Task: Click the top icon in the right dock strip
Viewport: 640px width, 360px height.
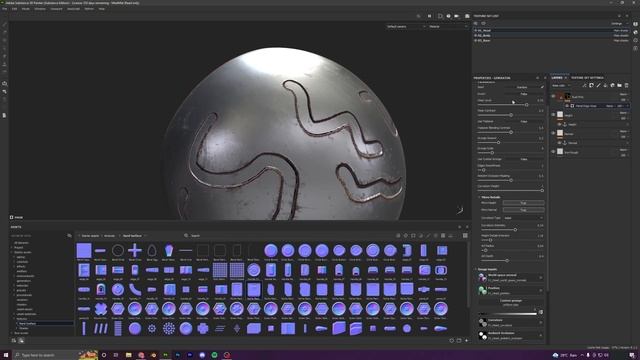Action: coord(636,24)
